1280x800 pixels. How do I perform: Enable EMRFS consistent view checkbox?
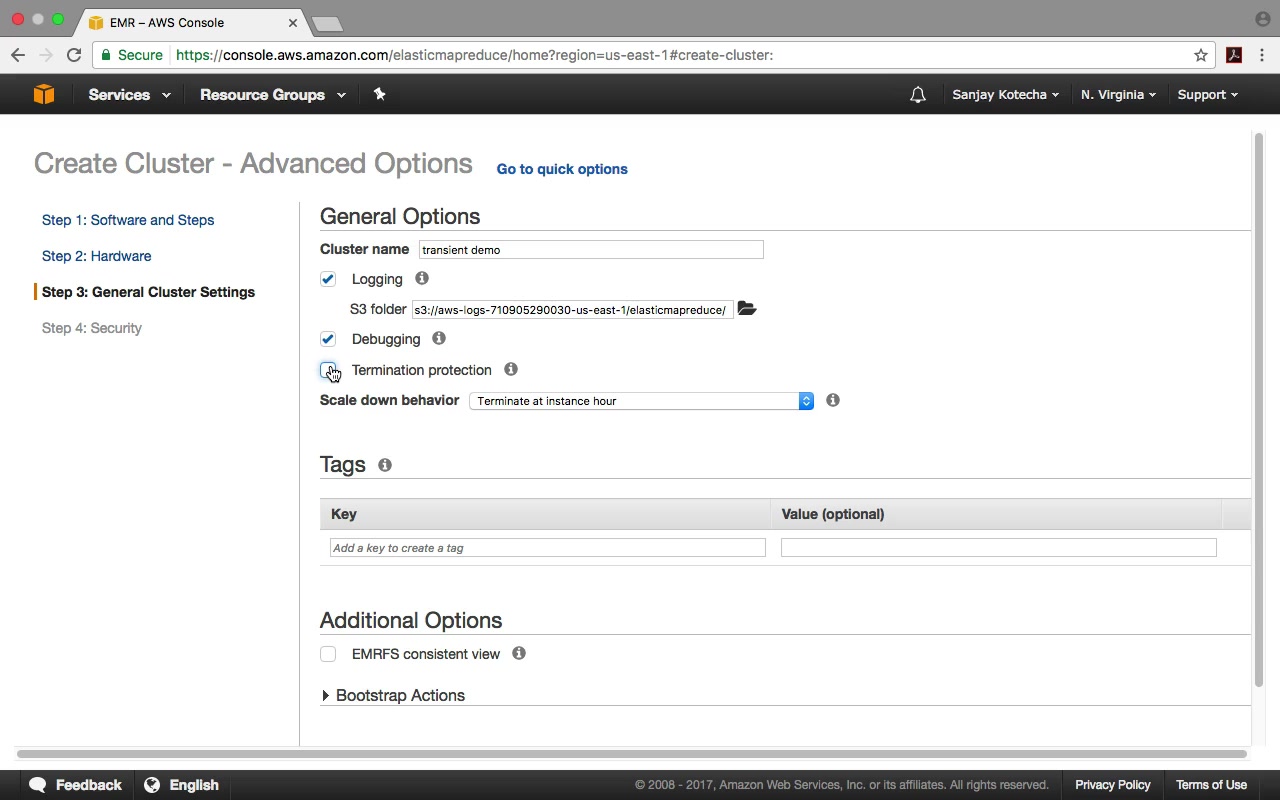click(328, 654)
